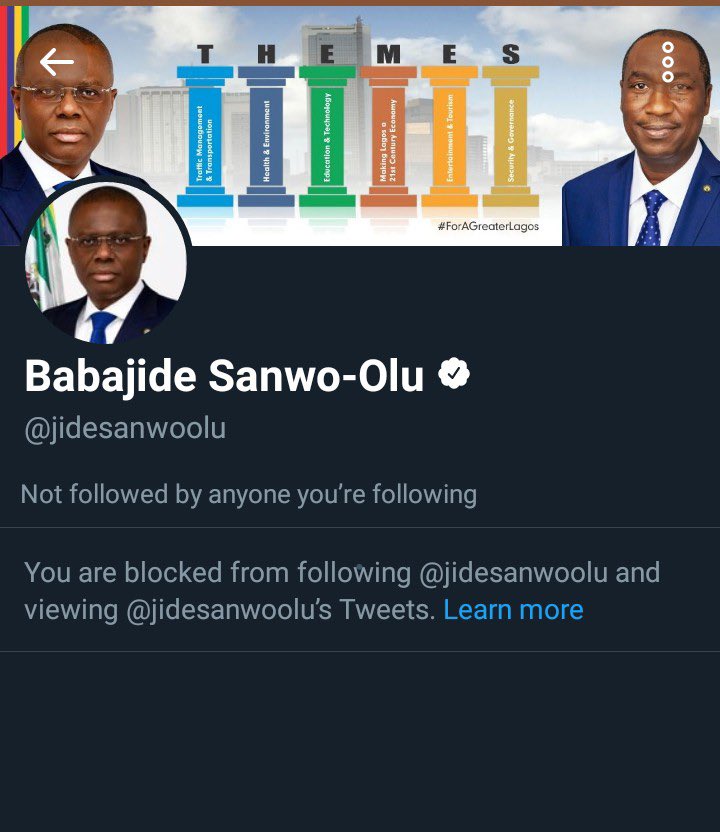
Task: Tap the green Education & Technology pillar
Action: click(x=327, y=136)
